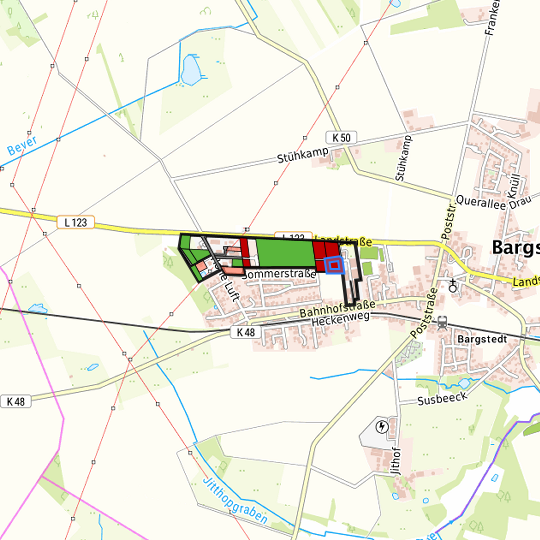Click the train station icon near Bargstedt

pyautogui.click(x=443, y=323)
